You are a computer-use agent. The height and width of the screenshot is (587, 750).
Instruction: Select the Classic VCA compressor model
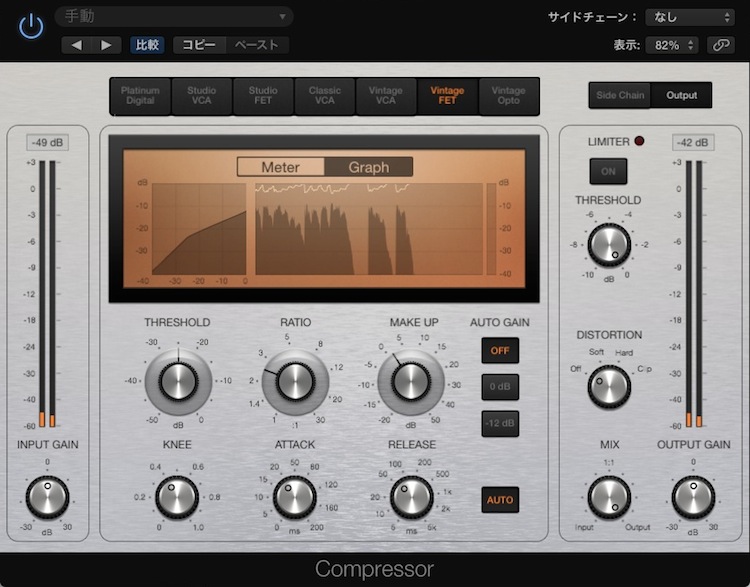coord(324,96)
